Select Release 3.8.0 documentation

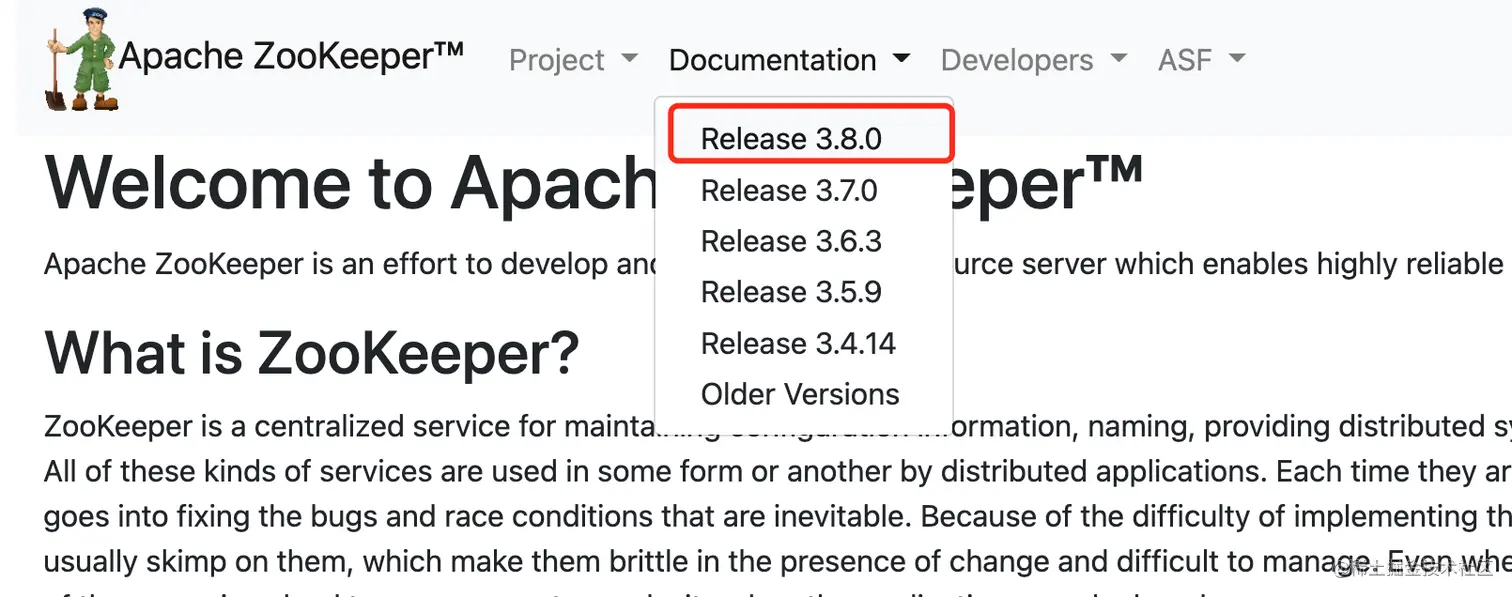[791, 139]
